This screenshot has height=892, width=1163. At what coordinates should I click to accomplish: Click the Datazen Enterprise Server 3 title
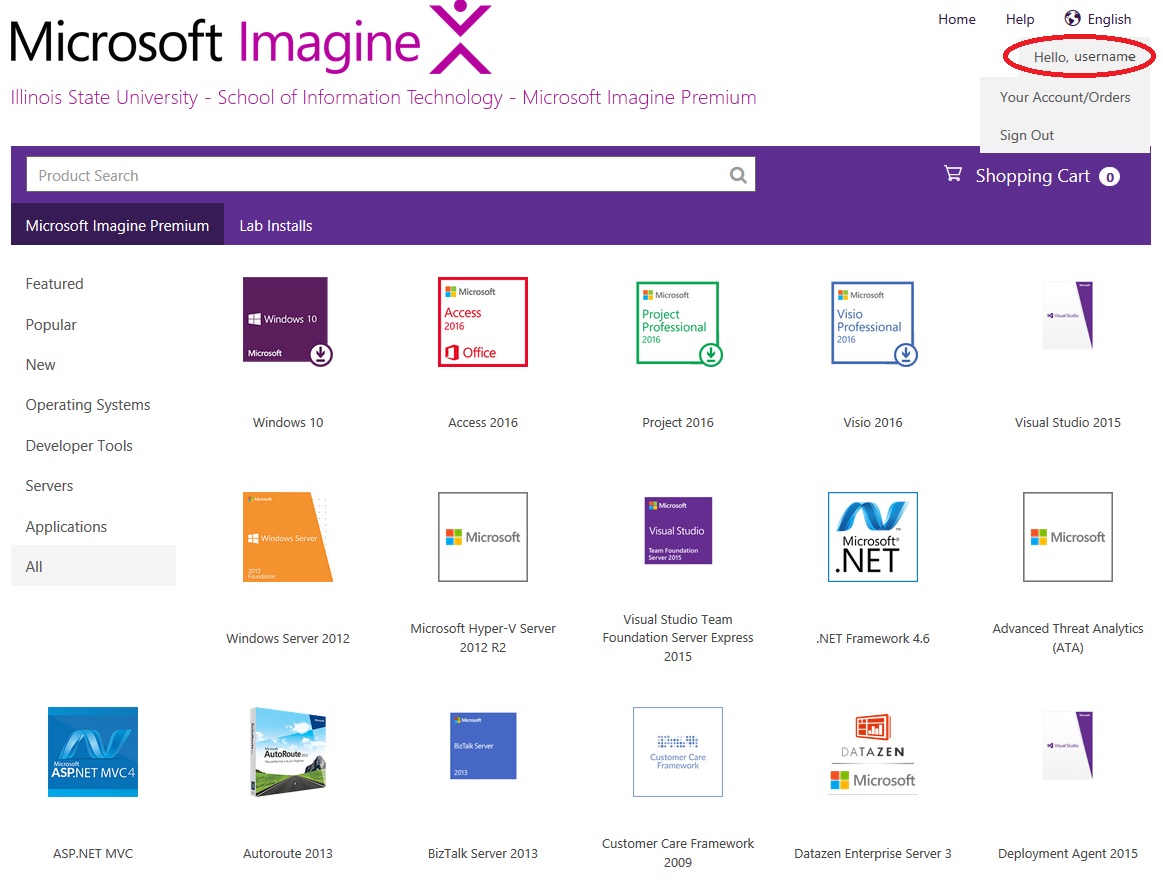point(873,853)
